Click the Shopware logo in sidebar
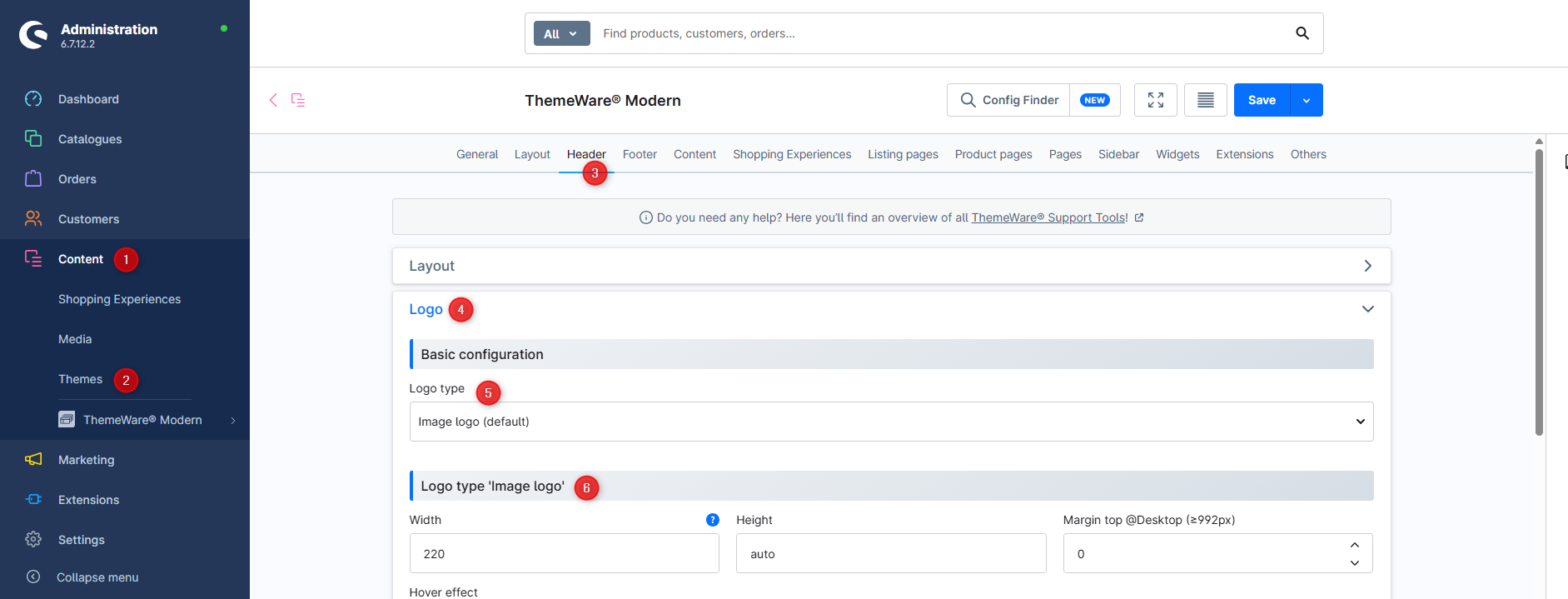 tap(33, 35)
